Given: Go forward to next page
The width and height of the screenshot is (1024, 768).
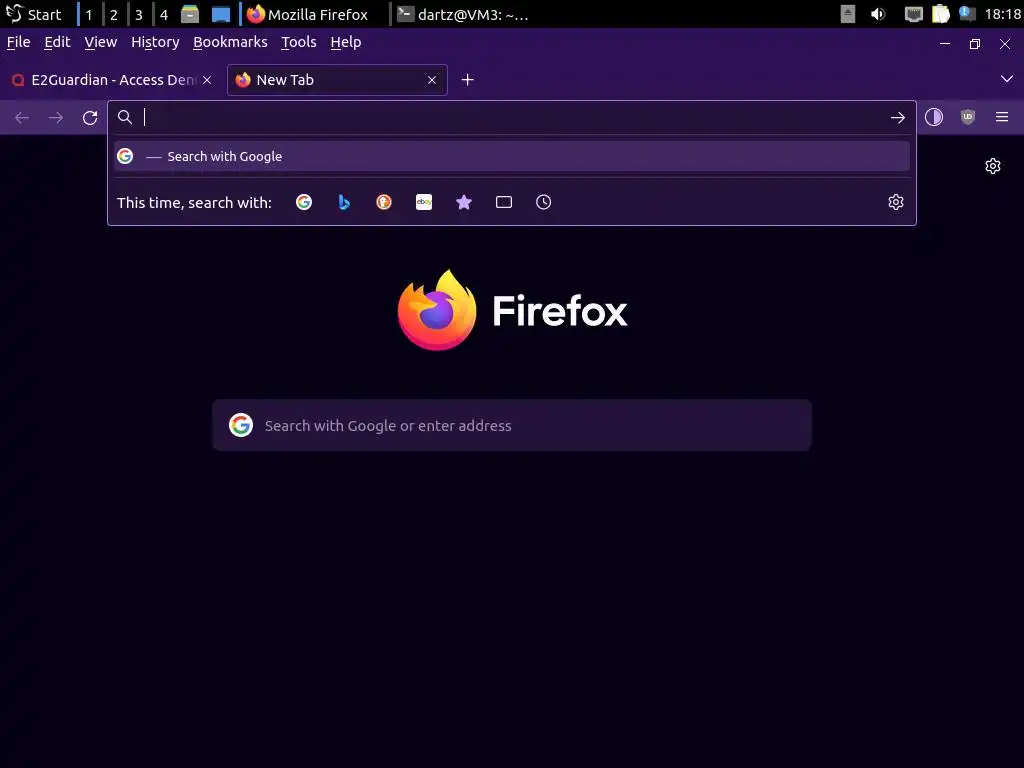Looking at the screenshot, I should 56,118.
